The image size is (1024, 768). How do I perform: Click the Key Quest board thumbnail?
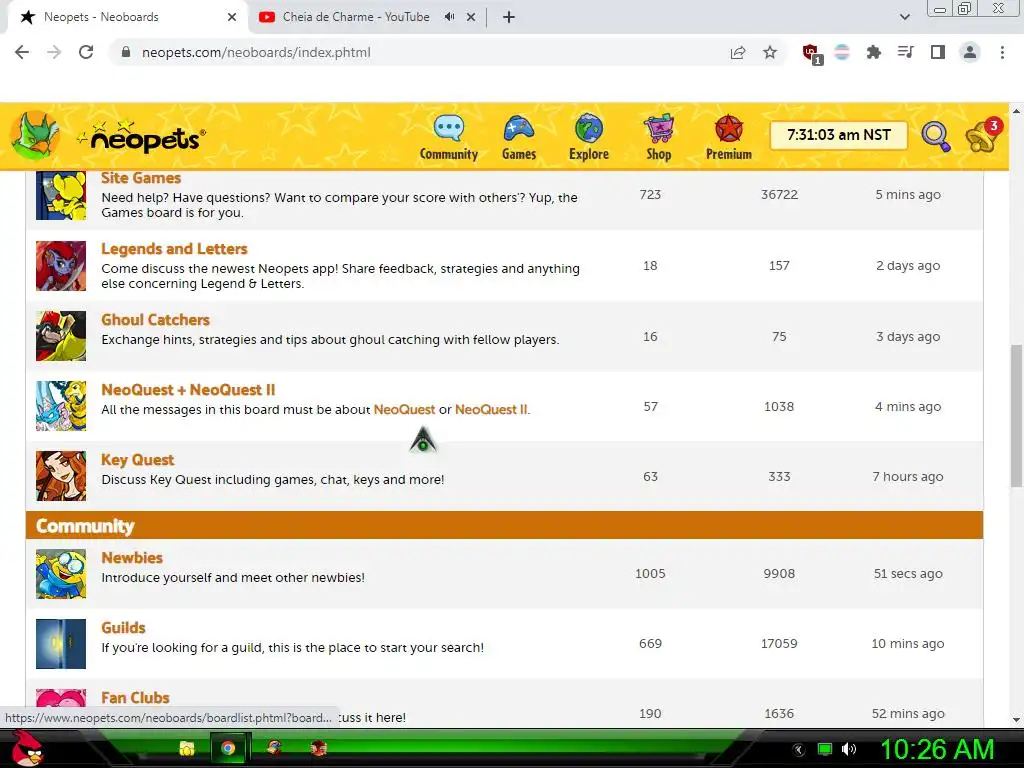pos(61,476)
